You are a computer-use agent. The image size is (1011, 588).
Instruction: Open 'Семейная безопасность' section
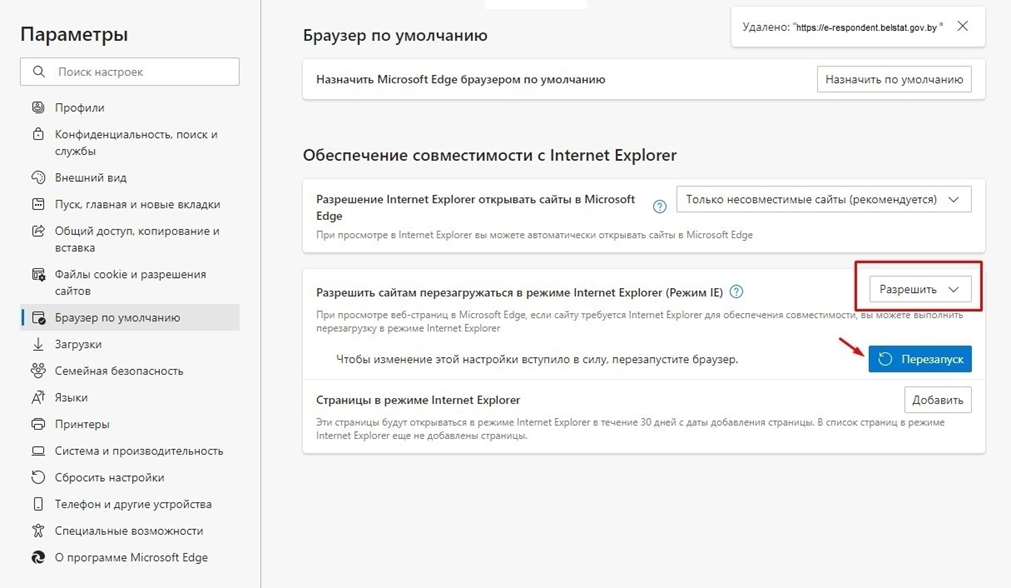point(130,371)
